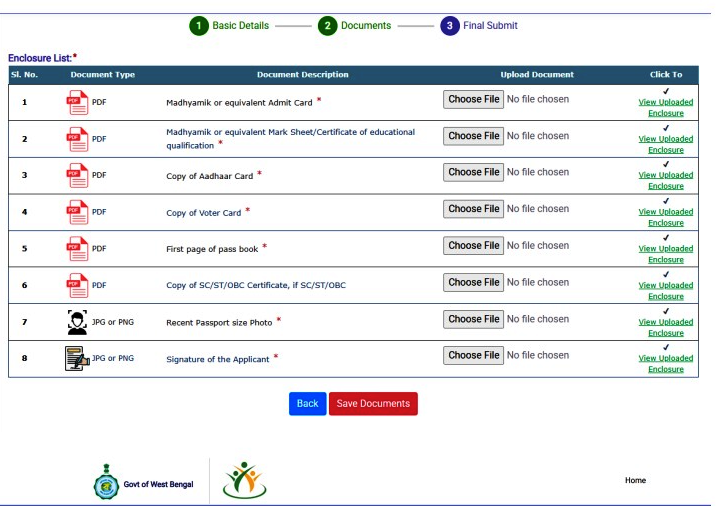Open the Final Submit step
This screenshot has height=506, width=717.
(x=449, y=25)
